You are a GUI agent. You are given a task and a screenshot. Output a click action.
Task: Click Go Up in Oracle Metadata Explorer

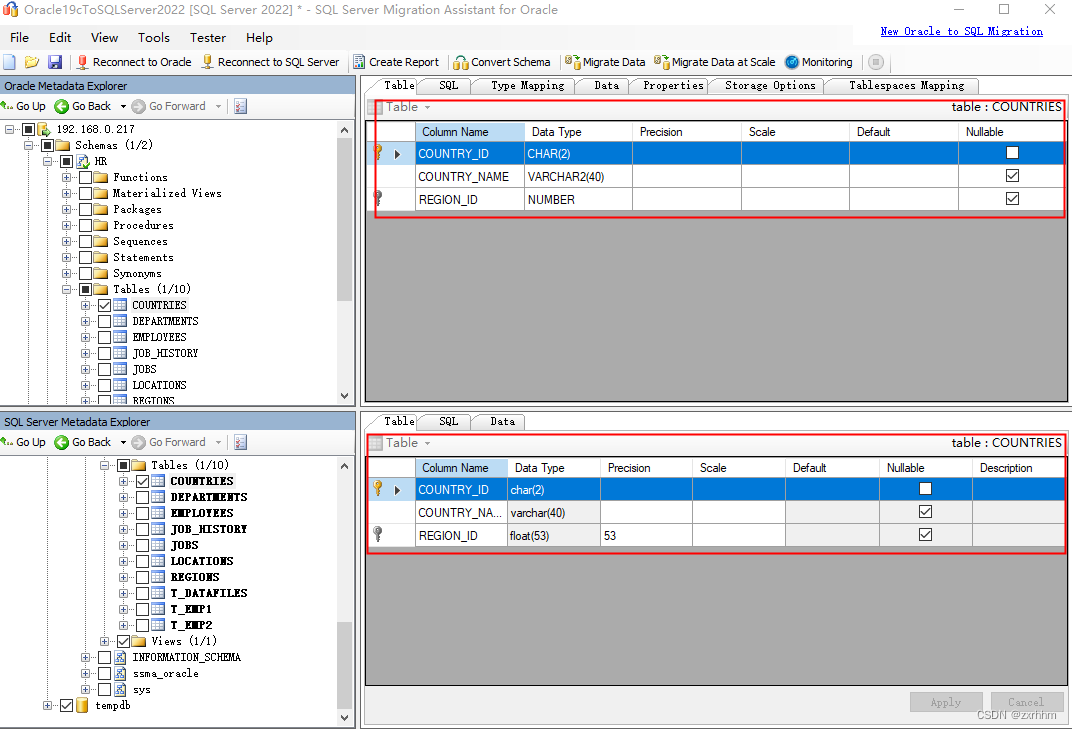point(24,106)
